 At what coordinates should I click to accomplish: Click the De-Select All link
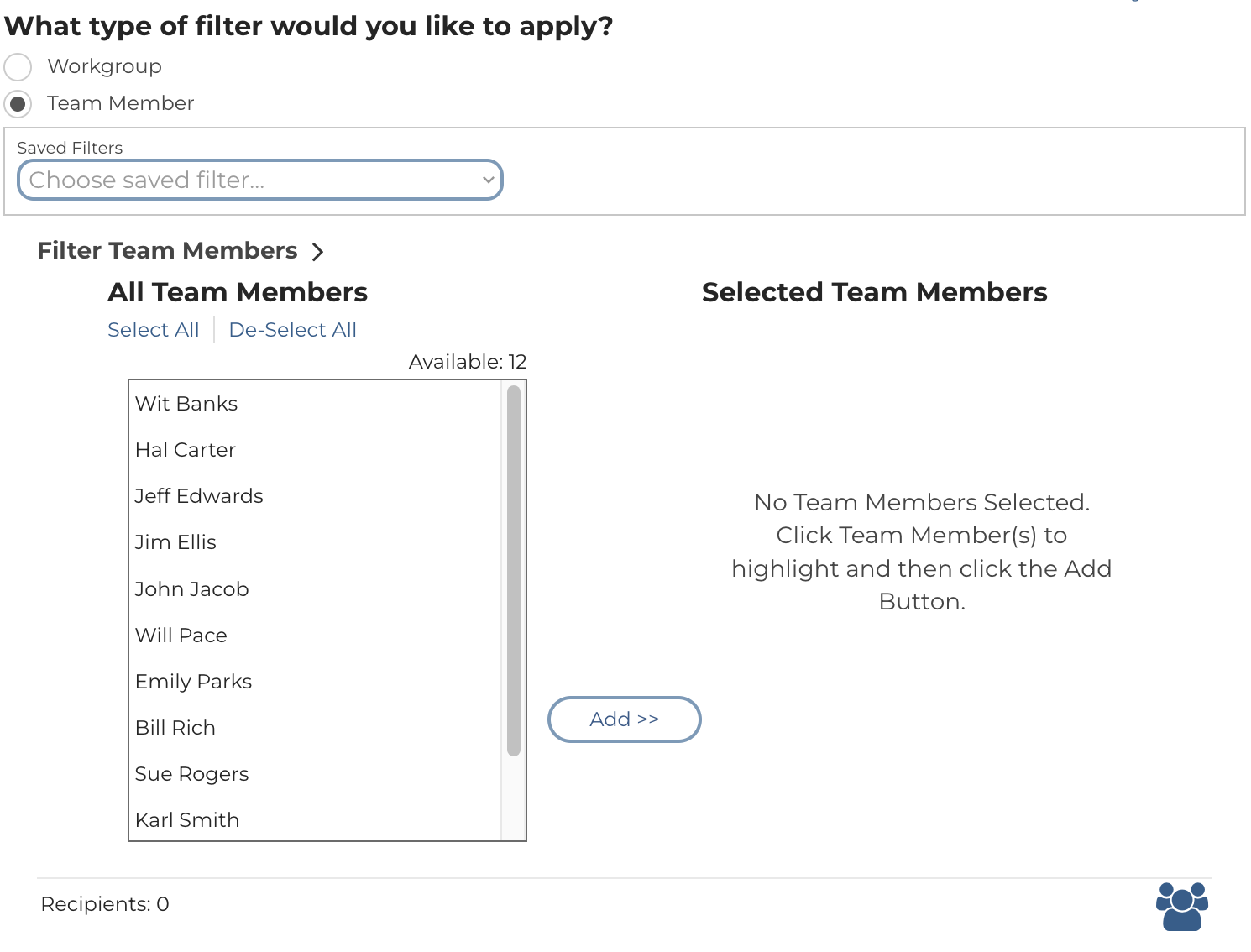click(292, 330)
